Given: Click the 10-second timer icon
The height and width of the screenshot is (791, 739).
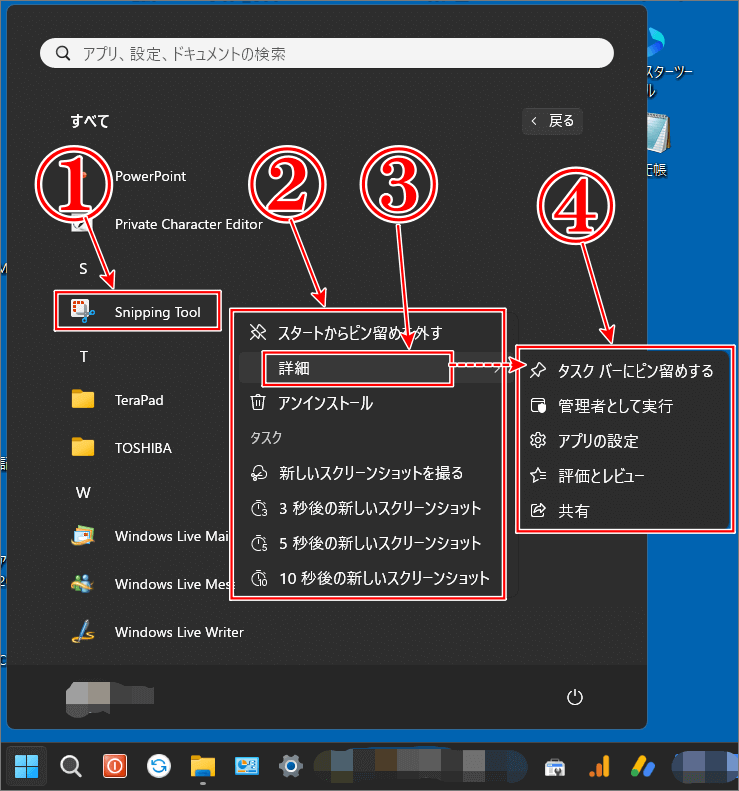Looking at the screenshot, I should click(x=259, y=578).
